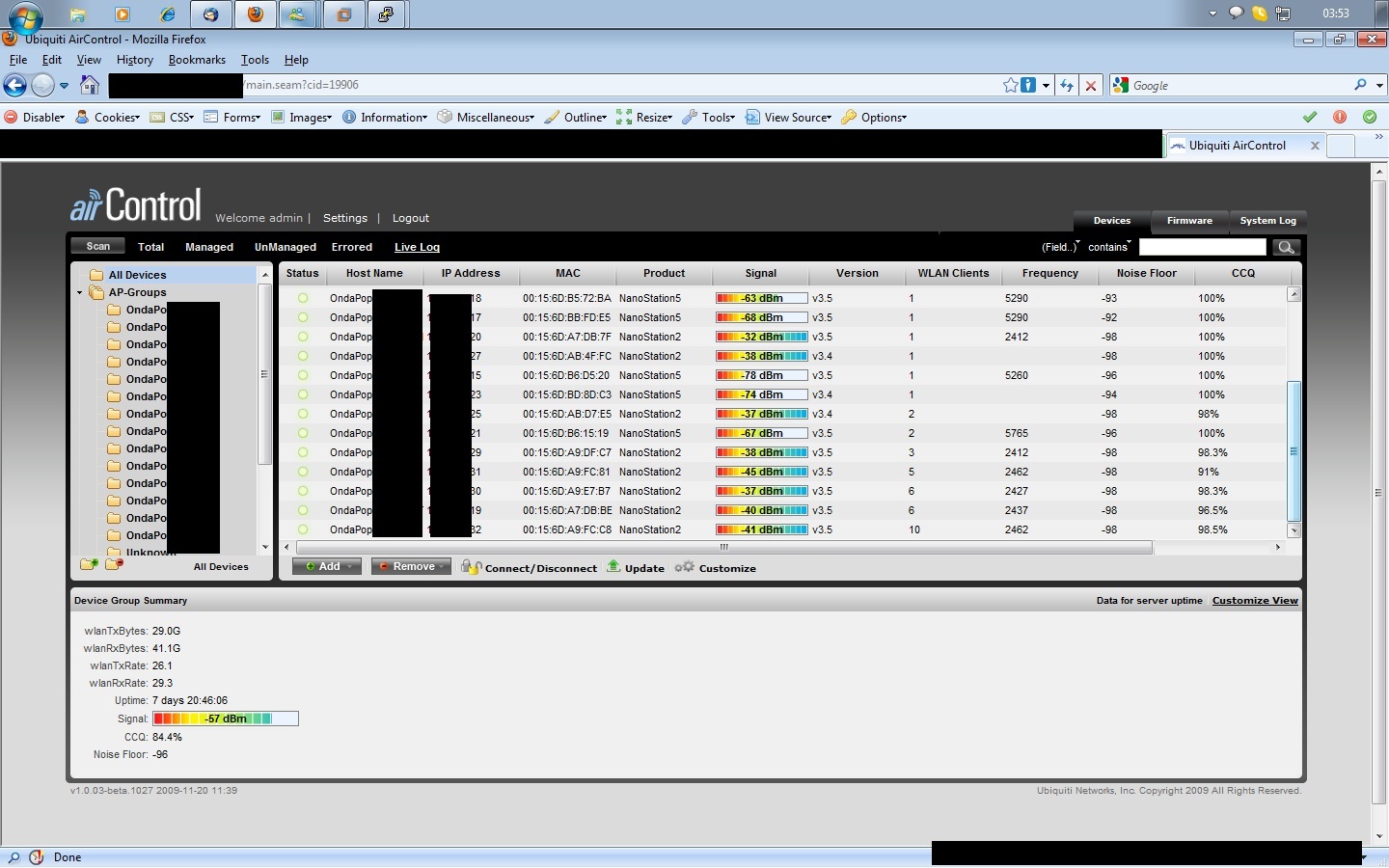
Task: Click the add group folder icon
Action: click(89, 564)
